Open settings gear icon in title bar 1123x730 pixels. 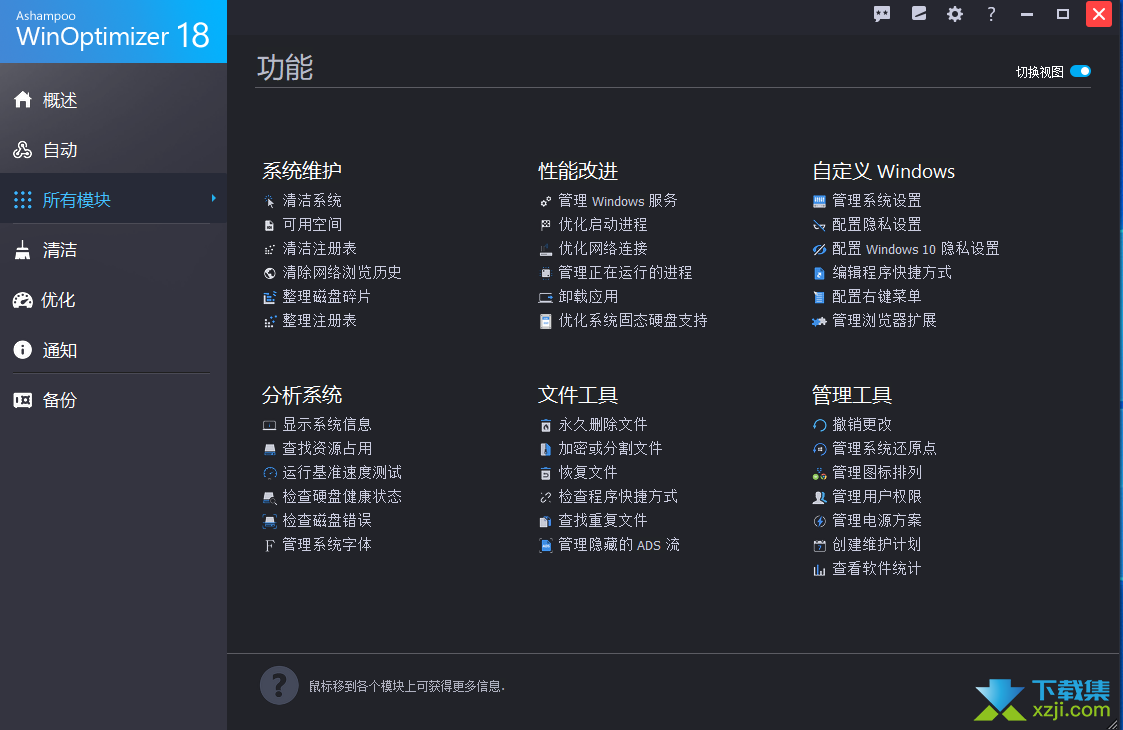[x=955, y=14]
